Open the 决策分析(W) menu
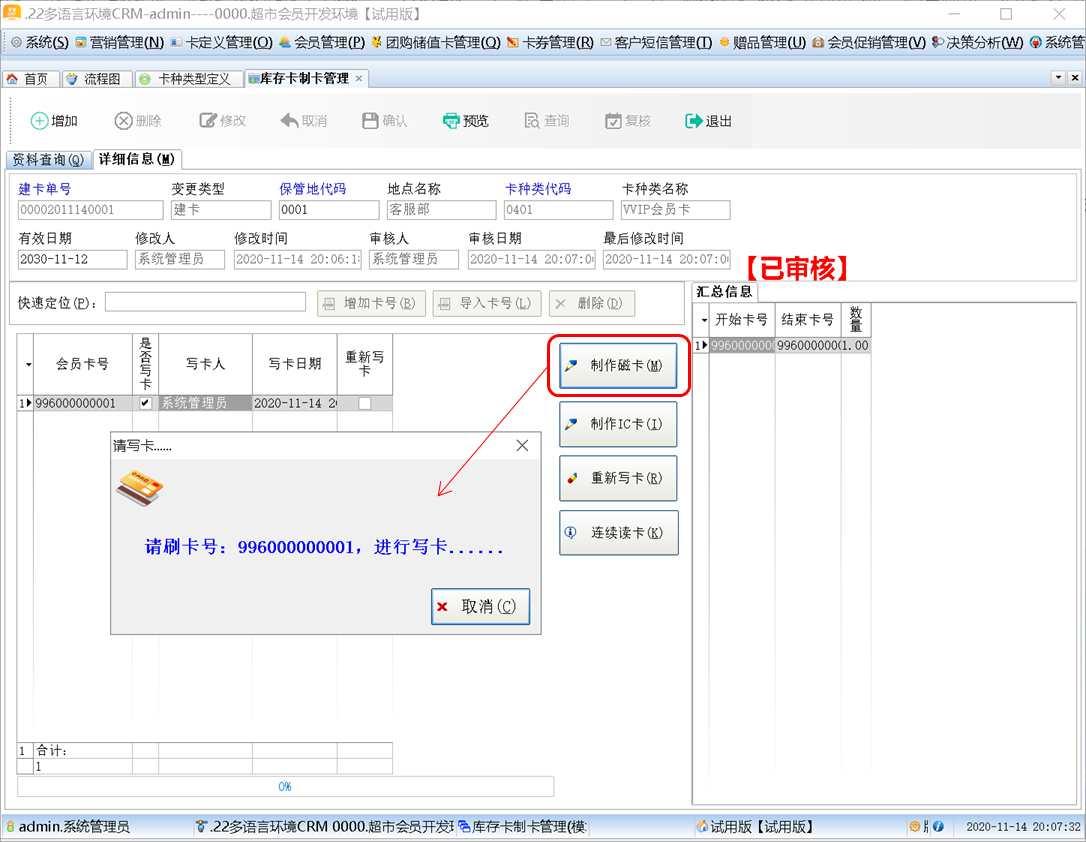 (977, 42)
